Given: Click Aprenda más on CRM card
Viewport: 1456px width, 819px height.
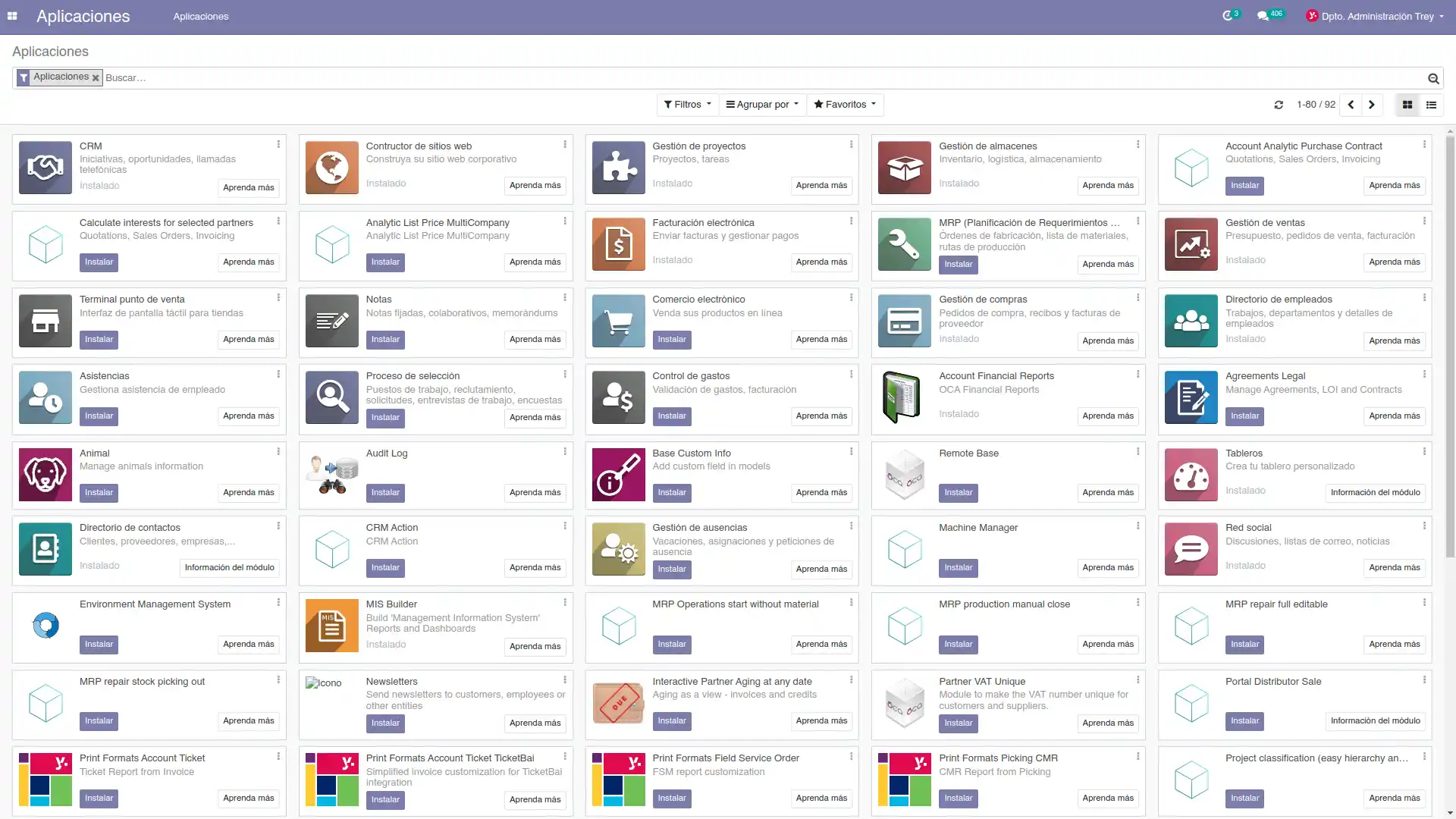Looking at the screenshot, I should 249,187.
